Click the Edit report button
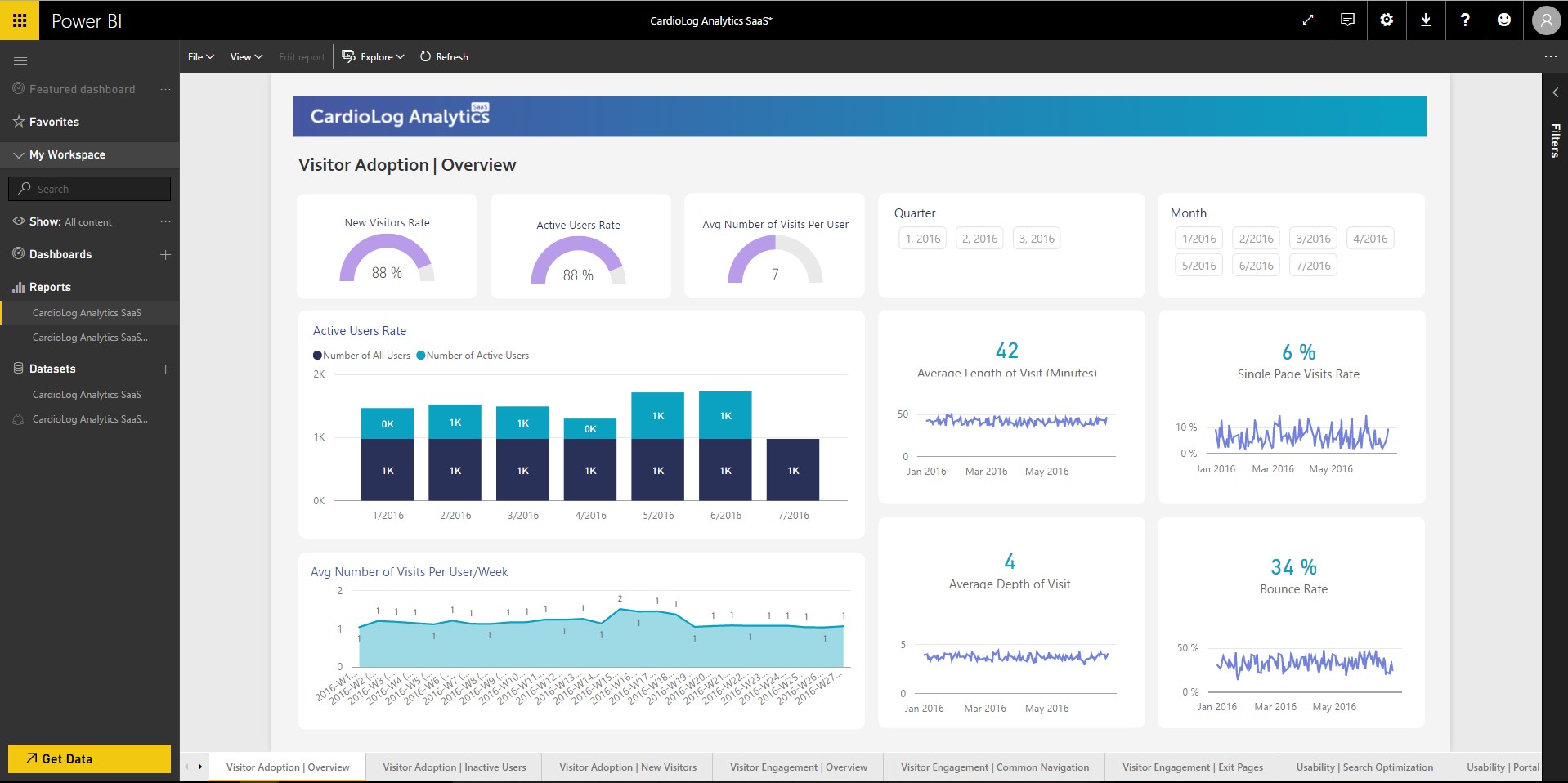1568x783 pixels. [x=302, y=57]
